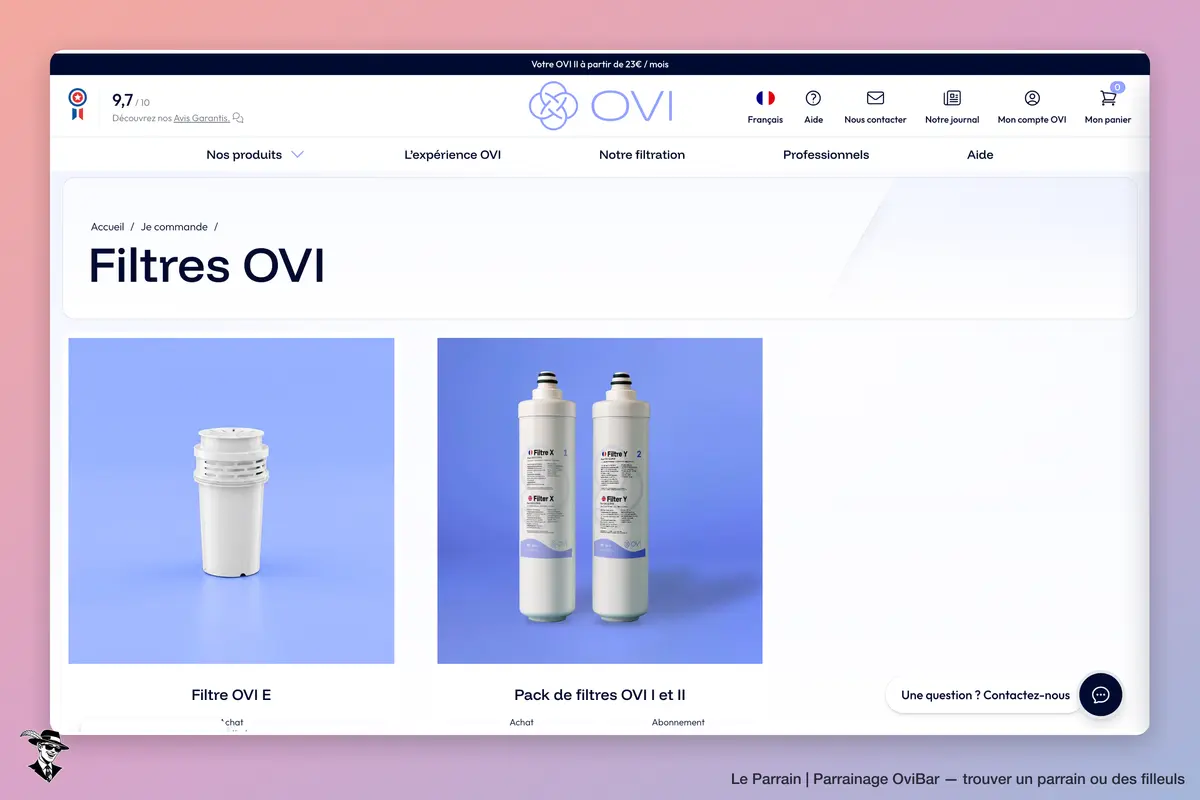1200x800 pixels.
Task: Open Filtre OVI E product title
Action: click(x=231, y=695)
